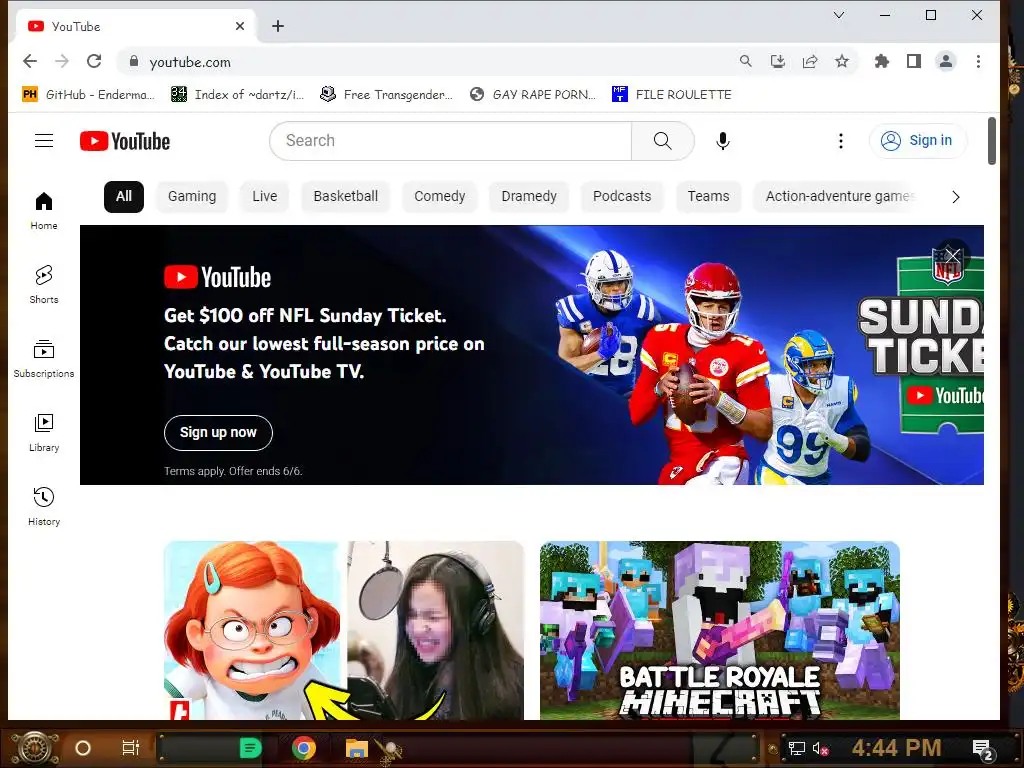Click Sign up now on banner
This screenshot has height=768, width=1024.
218,432
